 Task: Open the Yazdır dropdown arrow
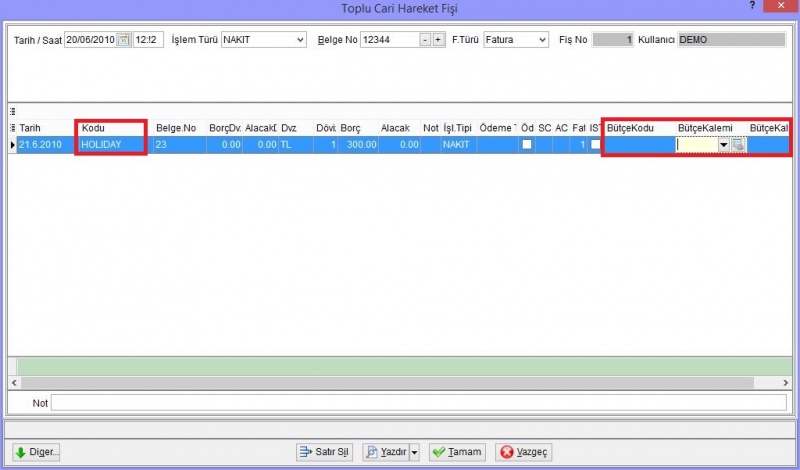coord(414,452)
